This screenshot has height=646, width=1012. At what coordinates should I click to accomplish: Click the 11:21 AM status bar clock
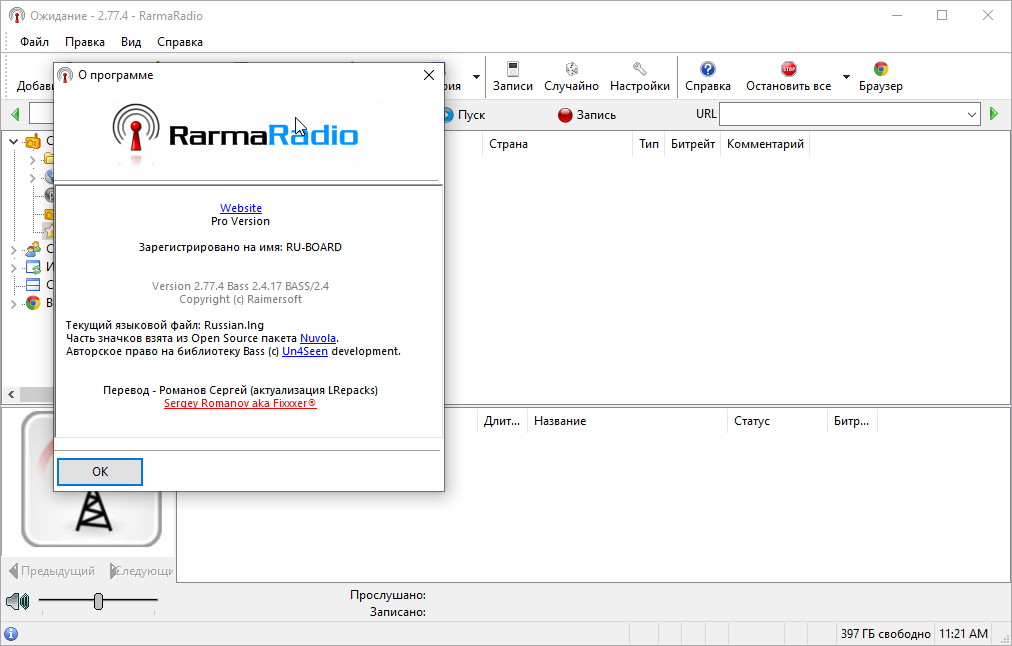tap(963, 634)
